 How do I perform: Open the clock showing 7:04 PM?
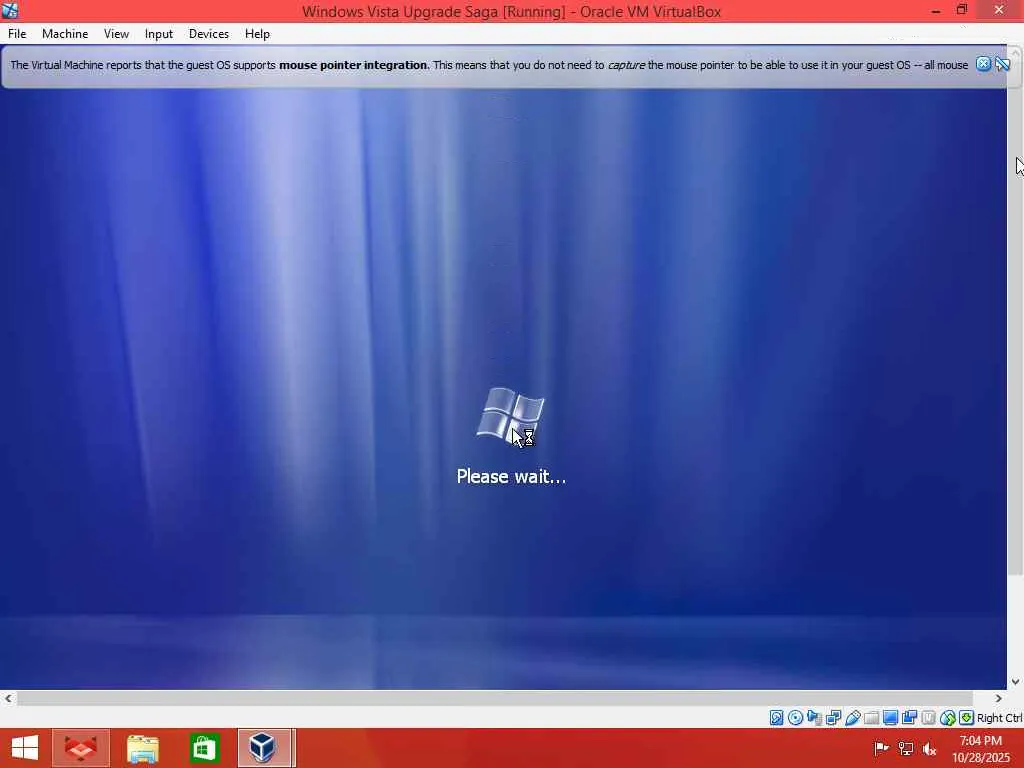pyautogui.click(x=981, y=748)
